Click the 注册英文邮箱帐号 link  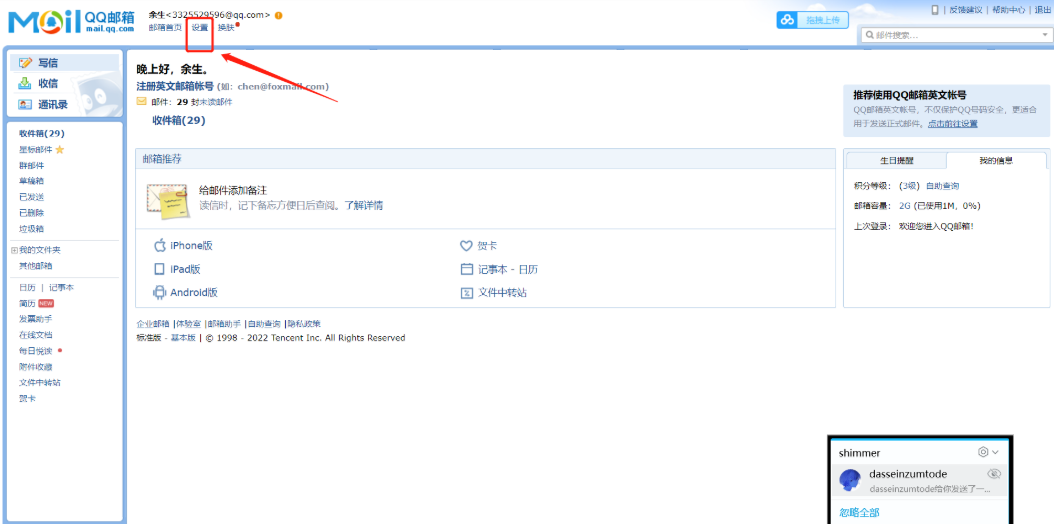tap(175, 86)
